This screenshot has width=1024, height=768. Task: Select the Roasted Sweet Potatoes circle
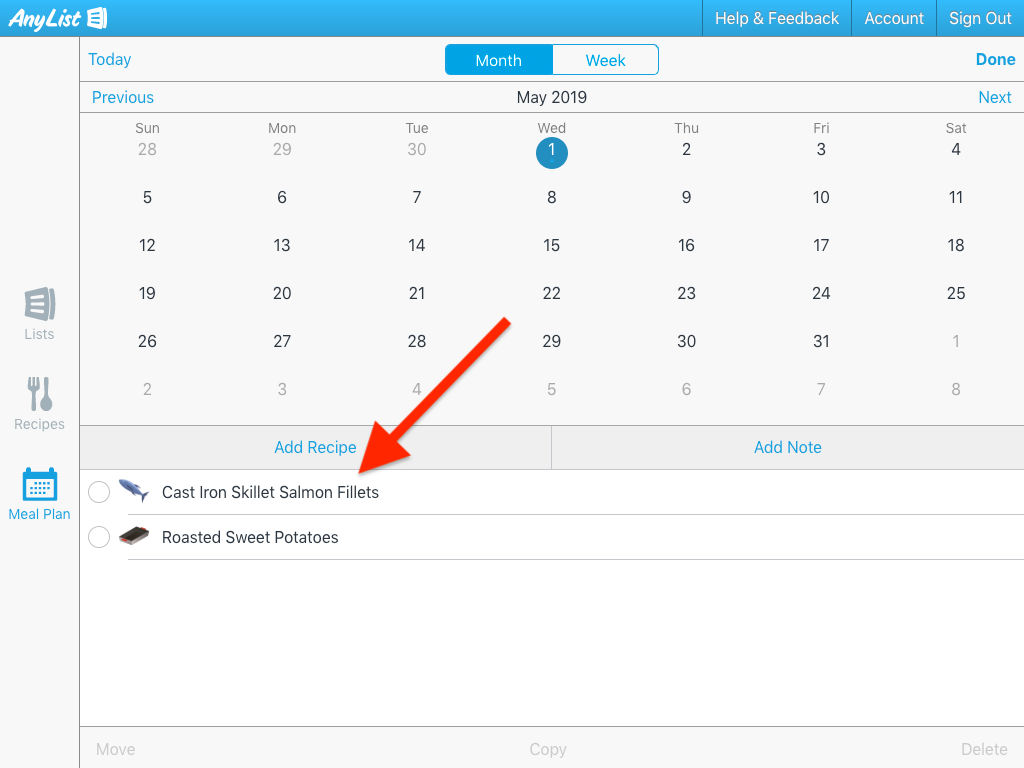99,537
